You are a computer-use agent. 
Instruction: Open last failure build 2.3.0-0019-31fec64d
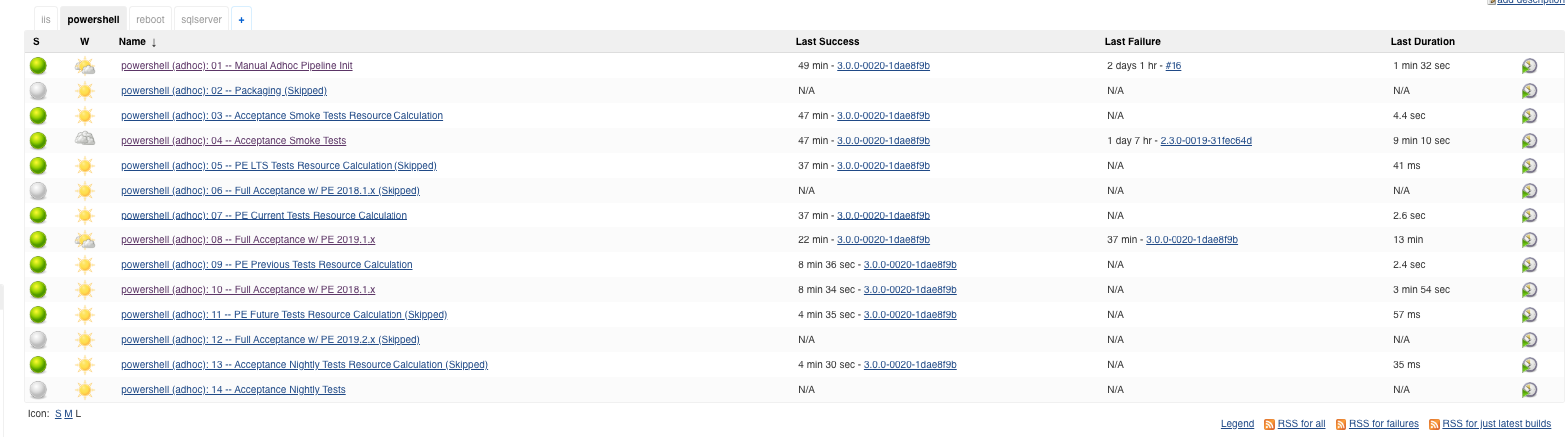click(1205, 141)
